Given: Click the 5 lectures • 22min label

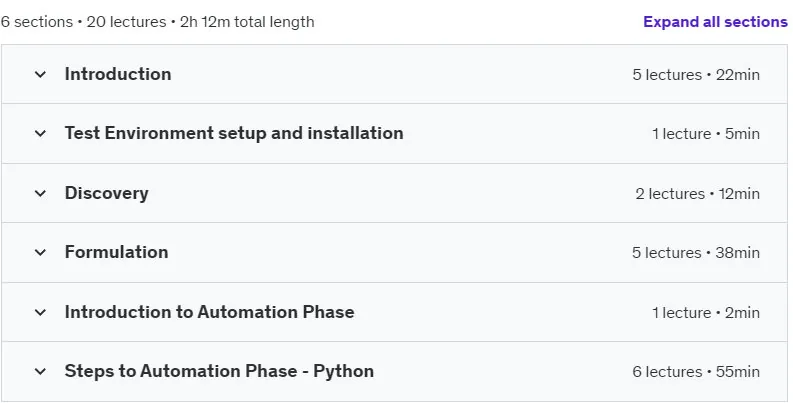Looking at the screenshot, I should pos(696,74).
